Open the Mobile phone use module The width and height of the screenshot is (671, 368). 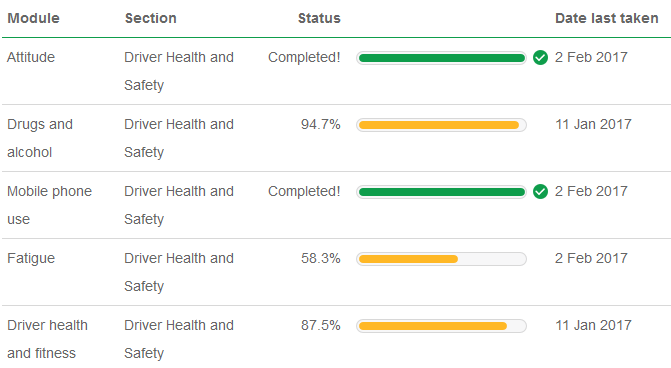(49, 205)
